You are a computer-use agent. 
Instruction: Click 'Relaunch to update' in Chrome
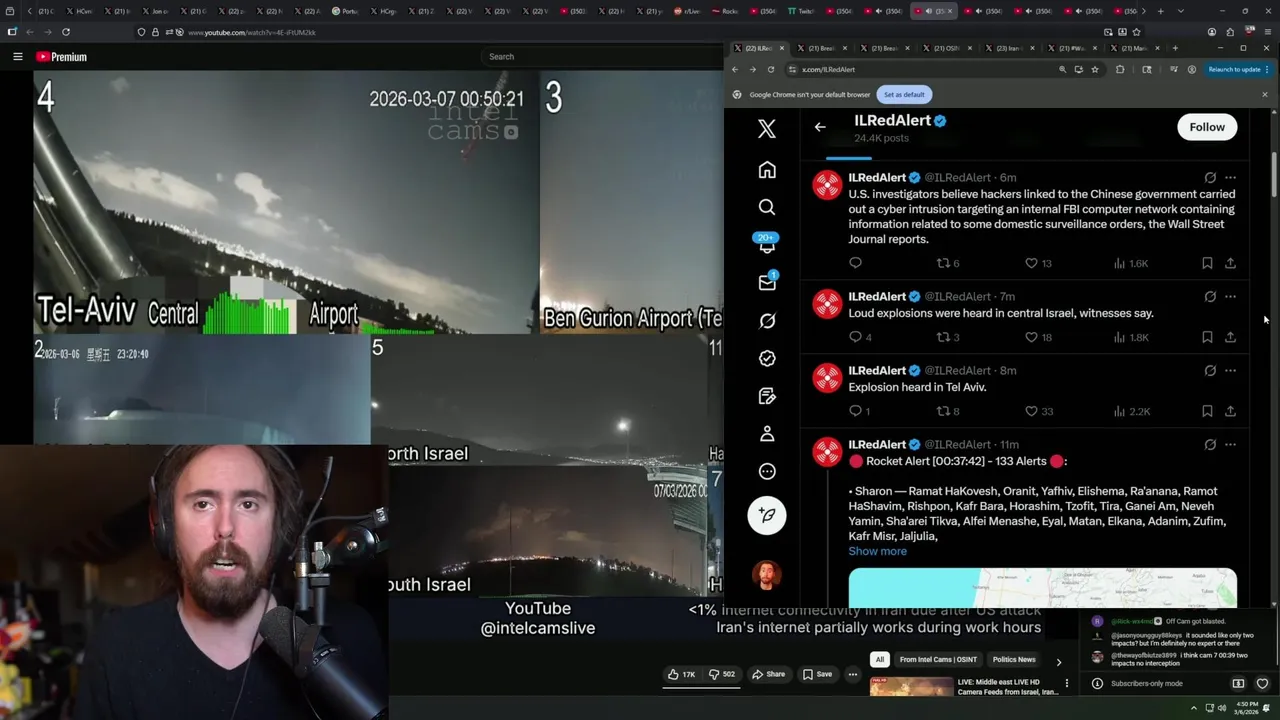coord(1233,70)
